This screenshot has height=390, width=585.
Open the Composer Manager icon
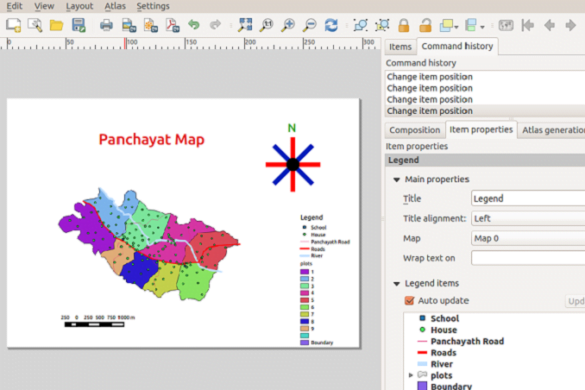[x=35, y=25]
